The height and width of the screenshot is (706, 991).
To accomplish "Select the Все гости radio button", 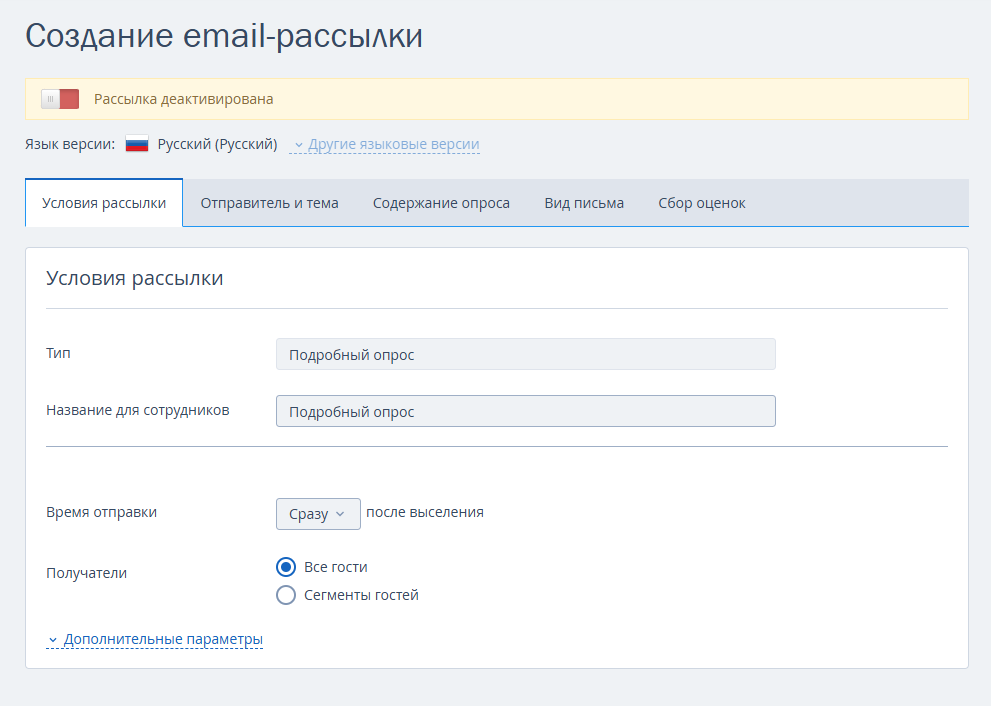I will pos(286,567).
